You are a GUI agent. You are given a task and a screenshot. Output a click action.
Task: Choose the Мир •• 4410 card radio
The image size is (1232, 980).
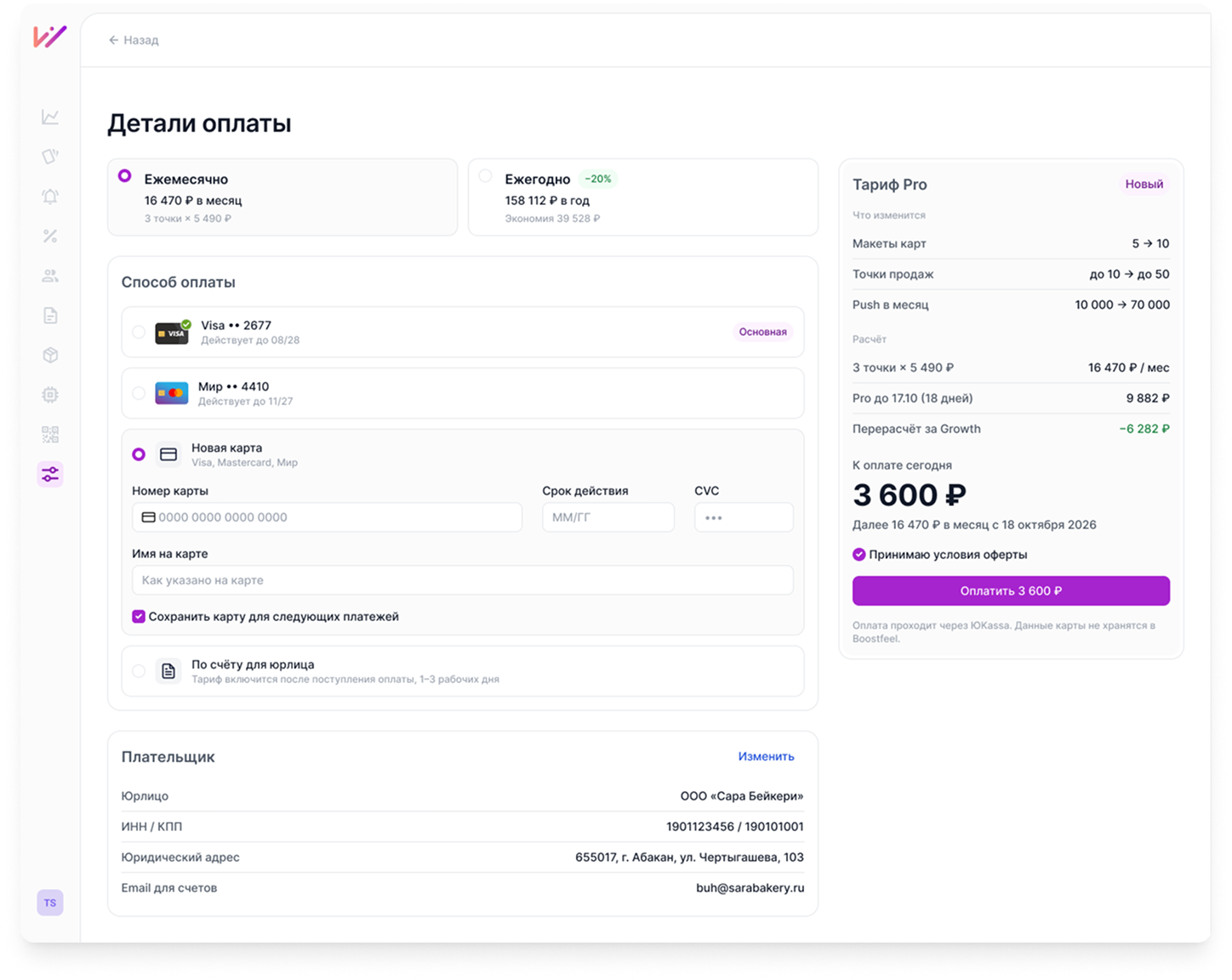tap(139, 393)
